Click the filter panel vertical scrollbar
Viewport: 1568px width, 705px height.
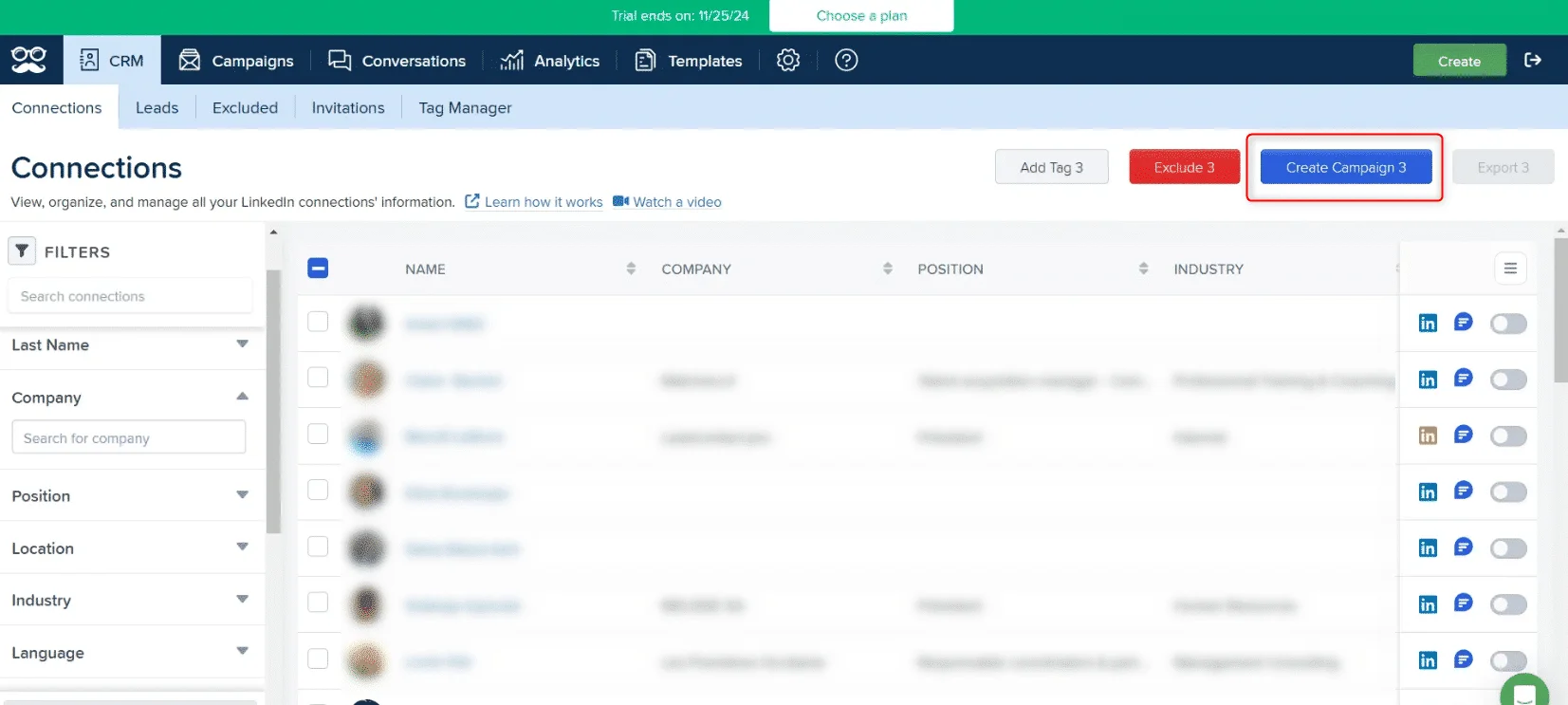click(273, 400)
